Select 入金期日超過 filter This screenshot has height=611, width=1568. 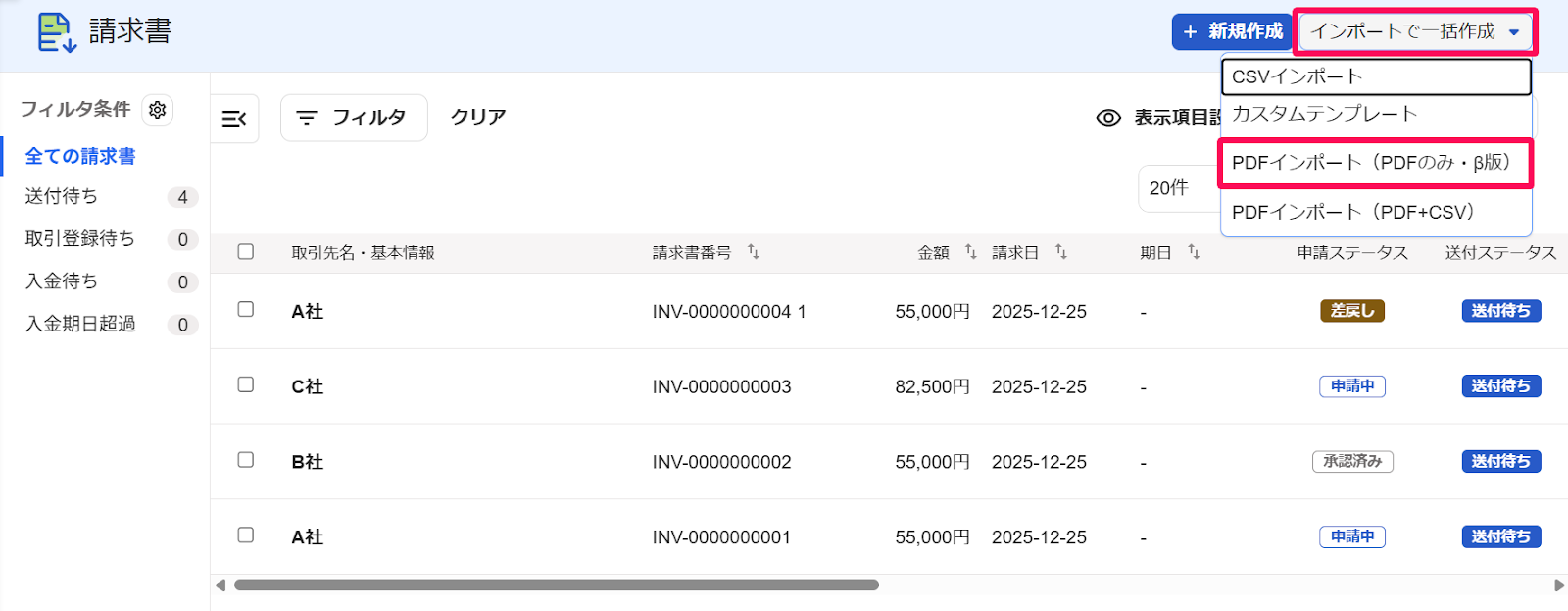(x=80, y=324)
